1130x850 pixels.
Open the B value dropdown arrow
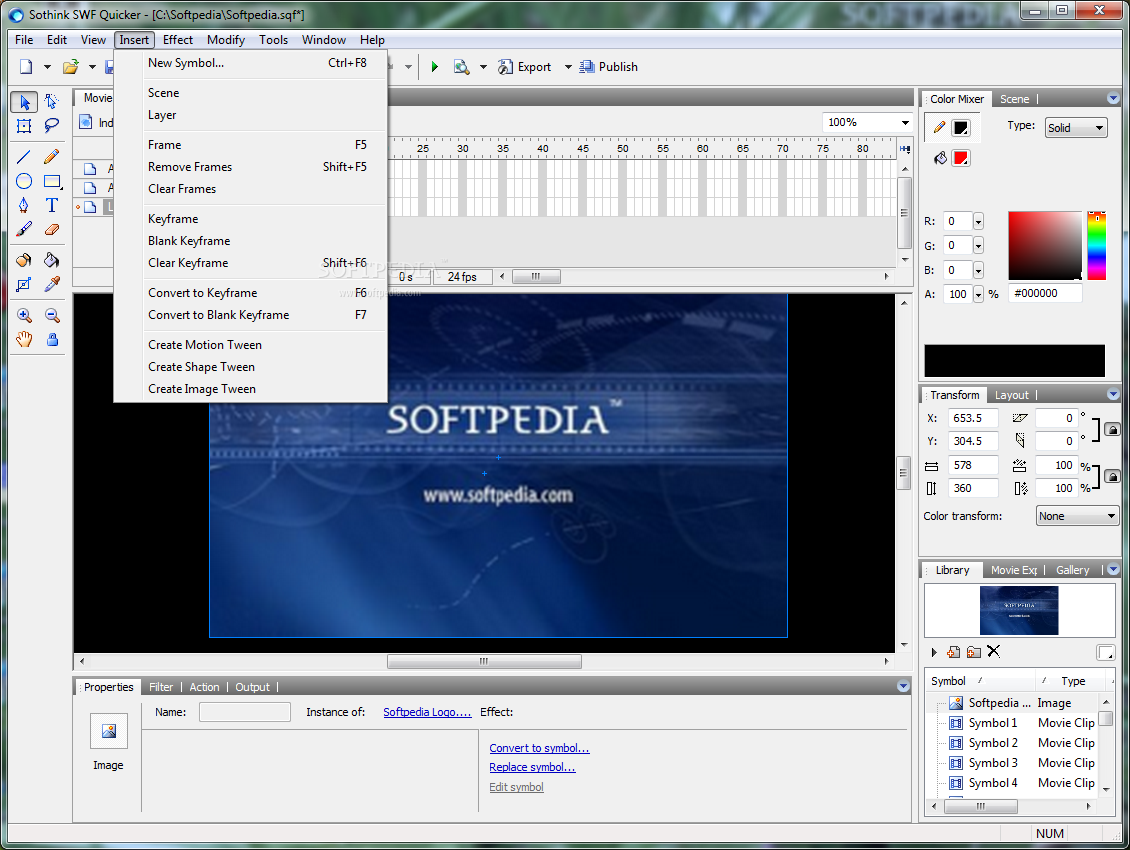(x=978, y=270)
